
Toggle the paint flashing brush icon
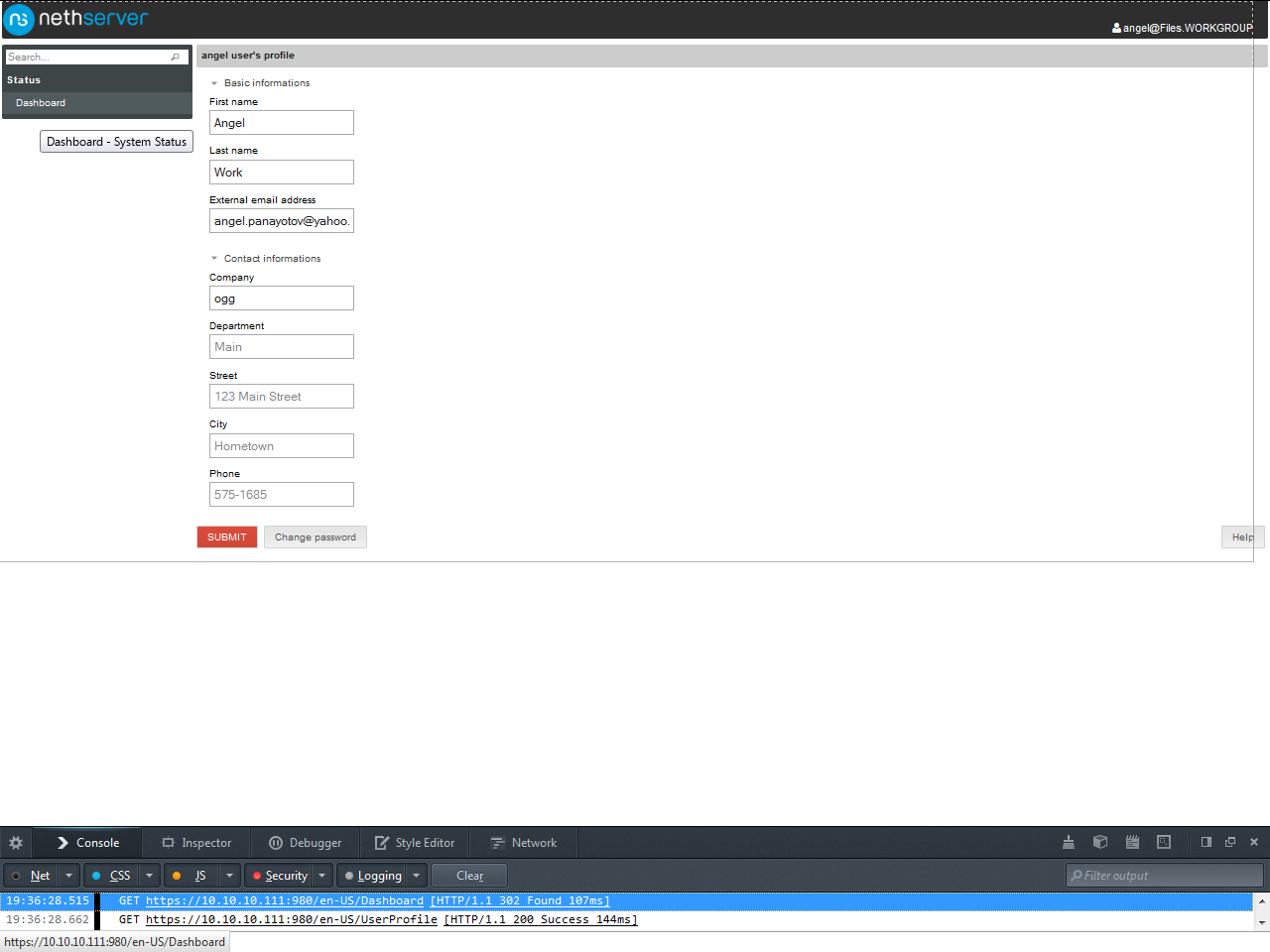point(1069,843)
